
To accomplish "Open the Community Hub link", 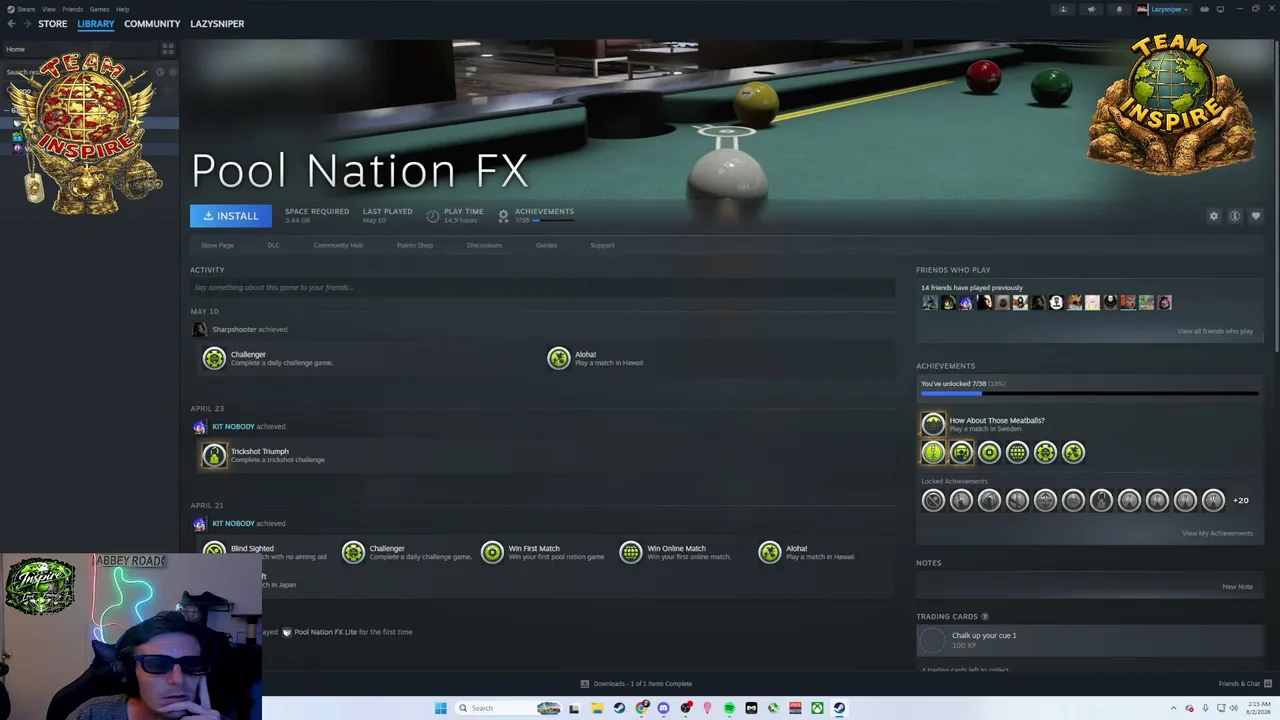I will (x=338, y=245).
